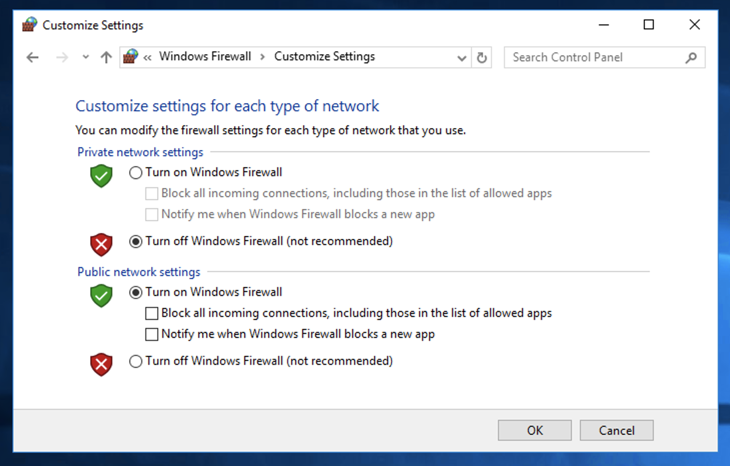Confirm changes with the OK button

[x=535, y=430]
